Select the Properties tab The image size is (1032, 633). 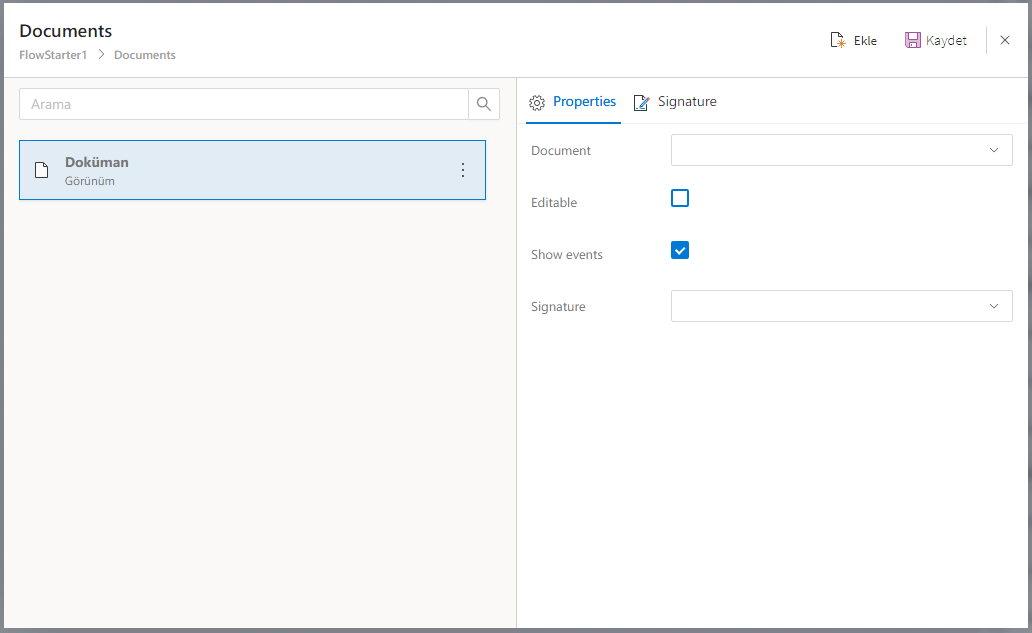584,102
